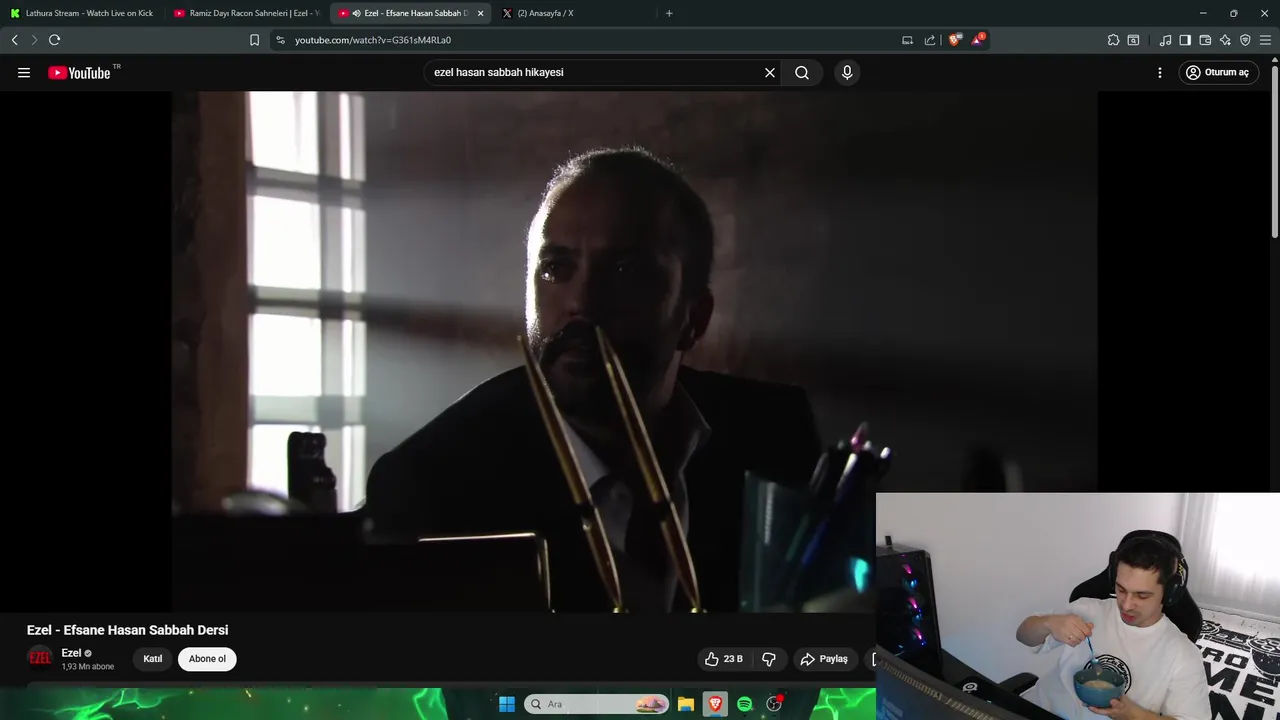
Task: Click the video title Ezel - Efsane Hasan Sabbah Dersi
Action: [x=127, y=630]
